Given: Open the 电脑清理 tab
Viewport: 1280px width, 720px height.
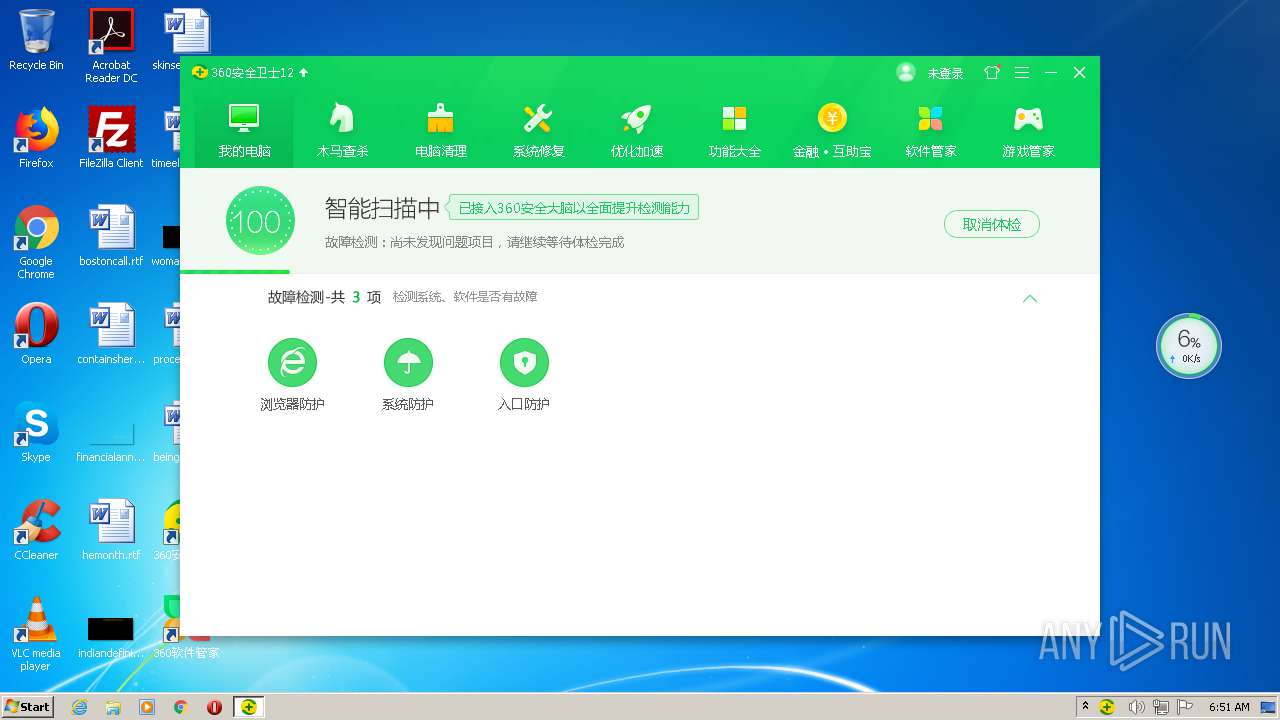Looking at the screenshot, I should coord(440,130).
